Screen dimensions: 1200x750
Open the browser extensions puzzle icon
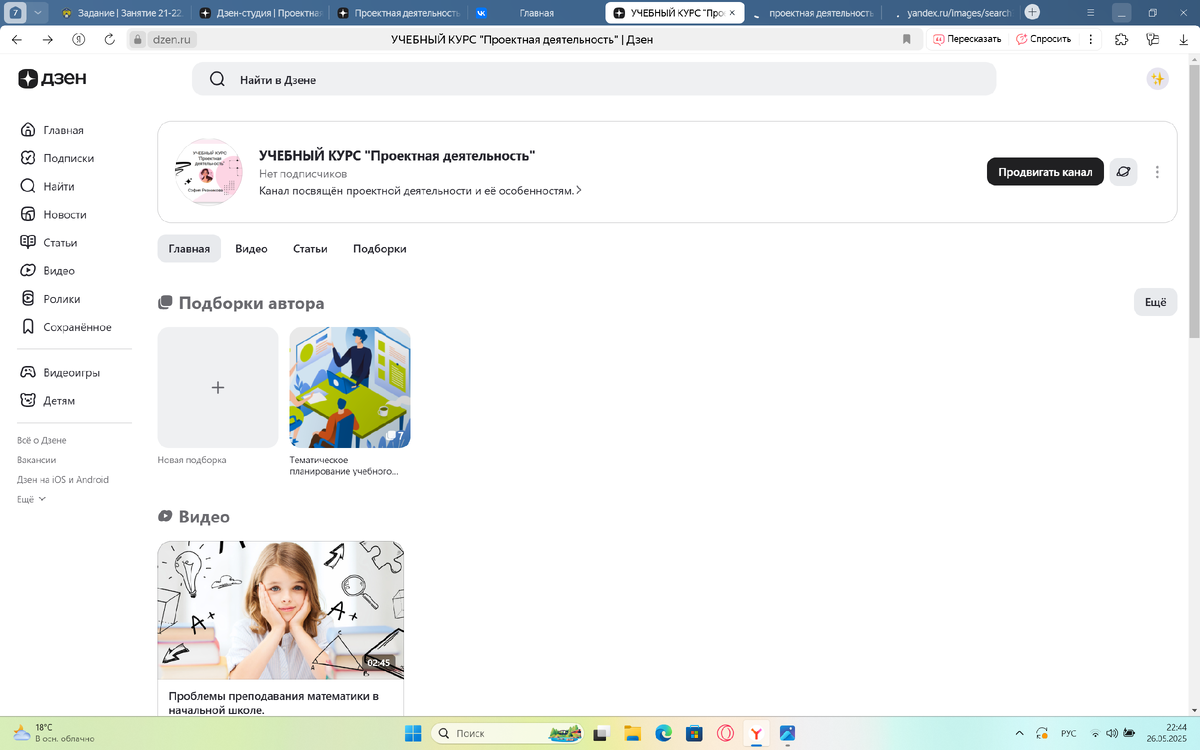coord(1121,39)
